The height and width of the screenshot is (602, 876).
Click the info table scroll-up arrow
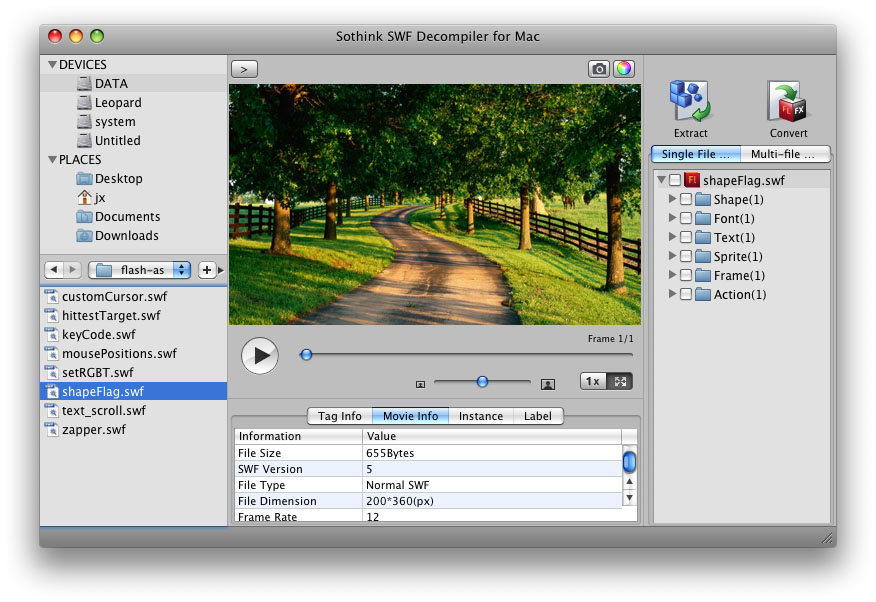(x=630, y=481)
